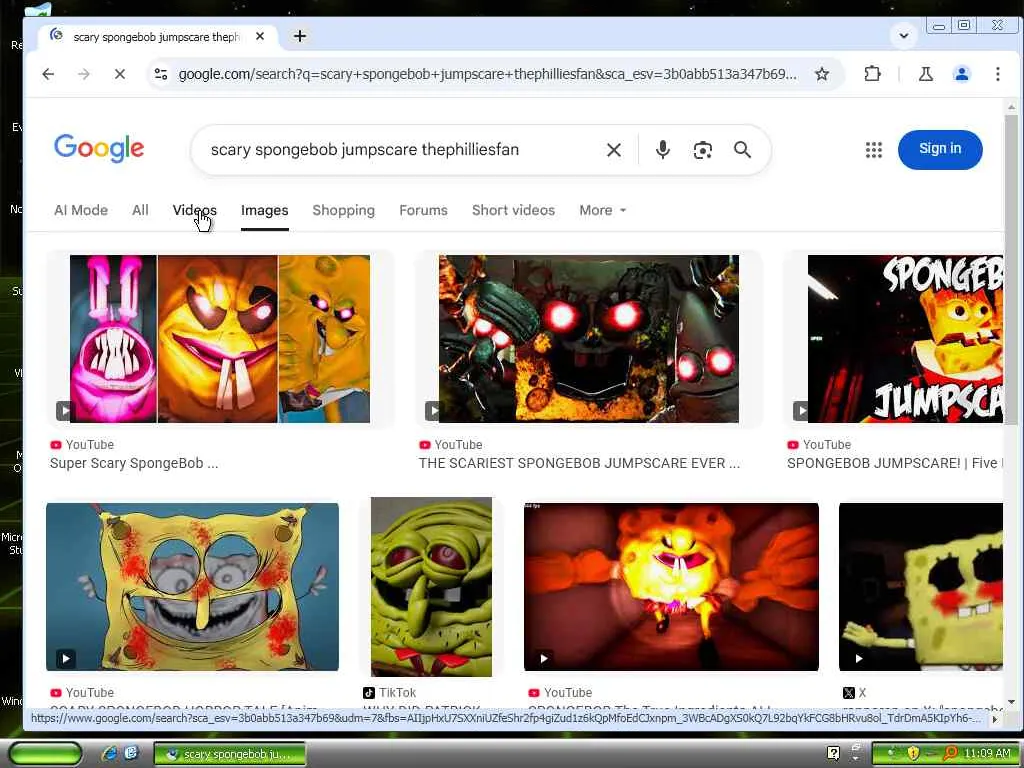Open a new browser tab
Viewport: 1024px width, 768px height.
(x=300, y=37)
